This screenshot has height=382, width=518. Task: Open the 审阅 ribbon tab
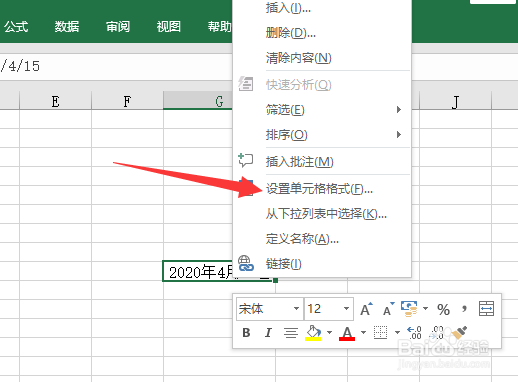(118, 26)
